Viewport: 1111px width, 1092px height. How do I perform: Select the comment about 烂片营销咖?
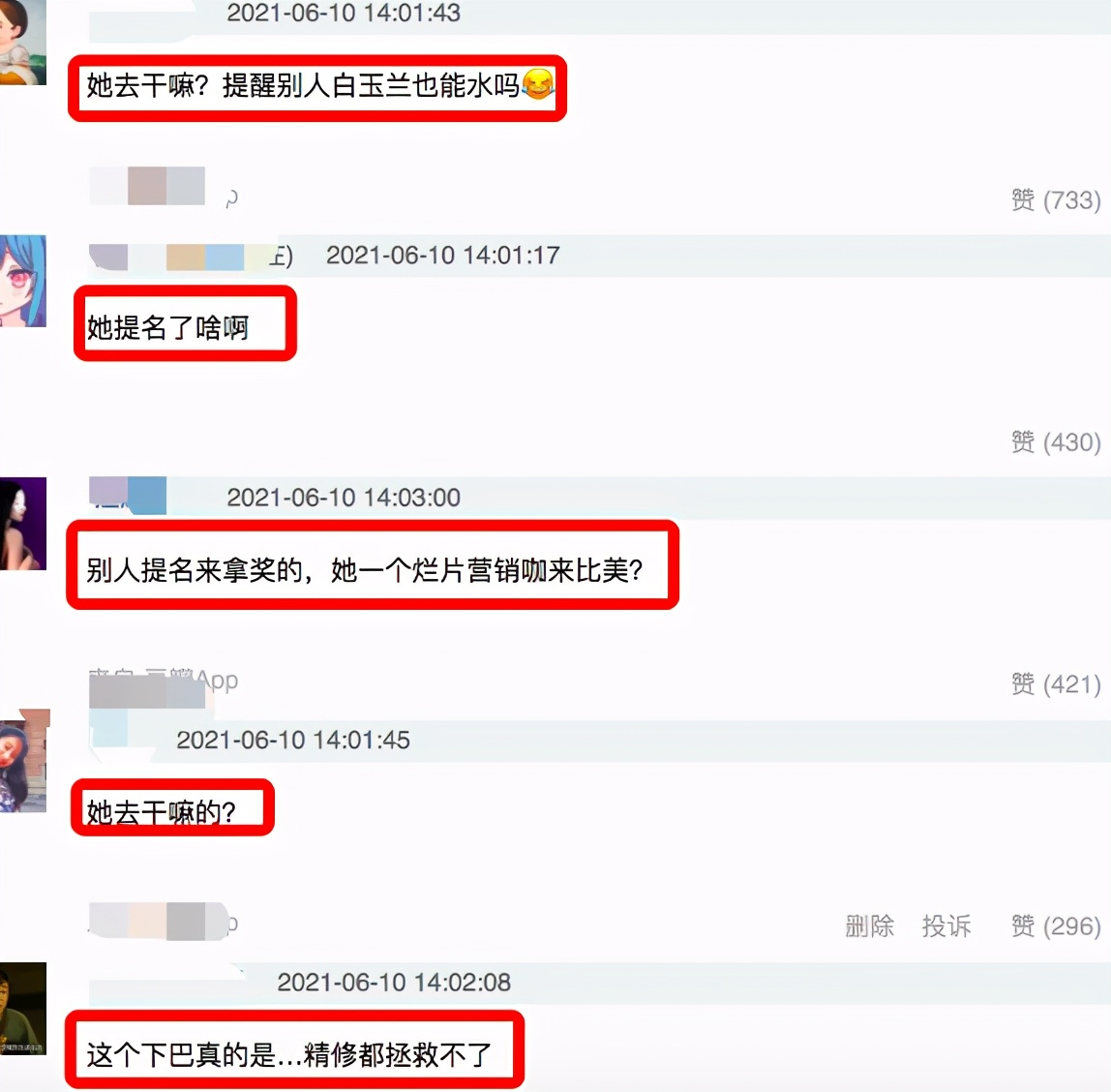[364, 570]
